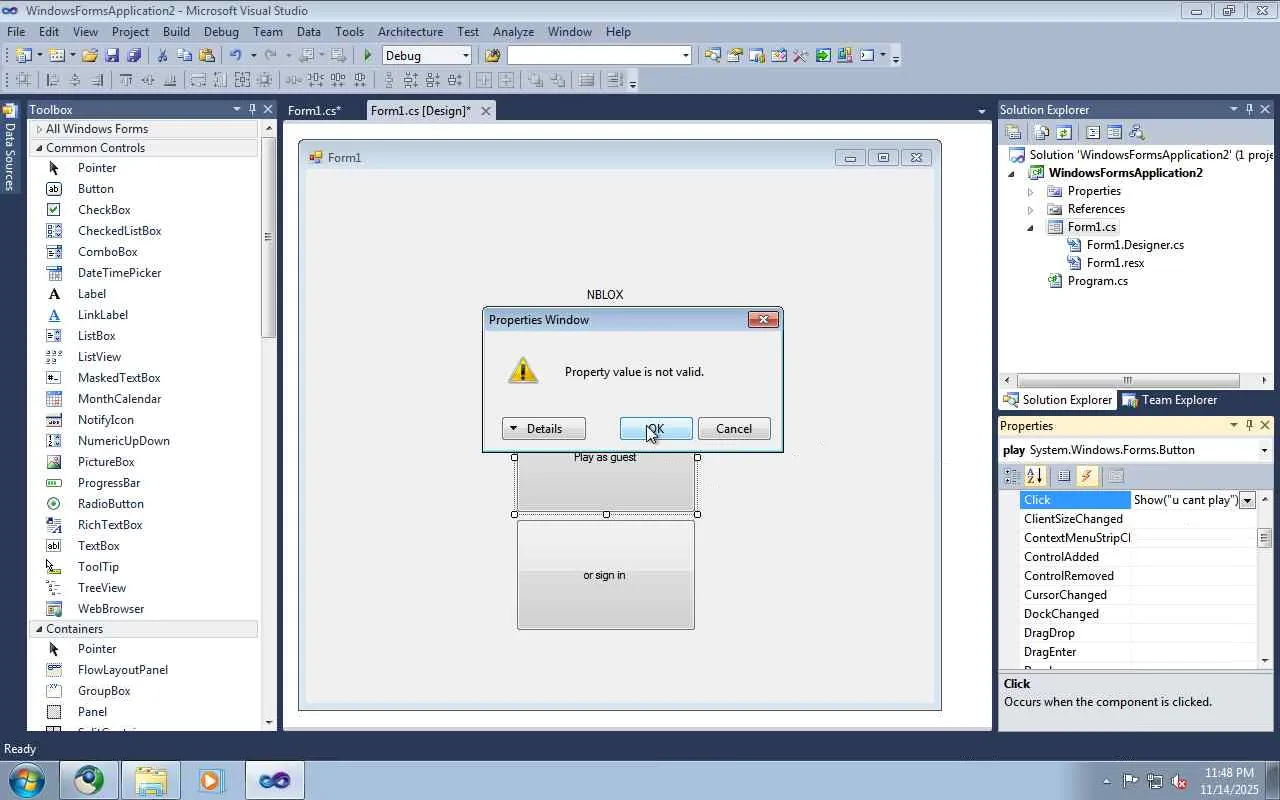Click Cancel in the Properties Window dialog
This screenshot has height=800, width=1280.
(734, 429)
